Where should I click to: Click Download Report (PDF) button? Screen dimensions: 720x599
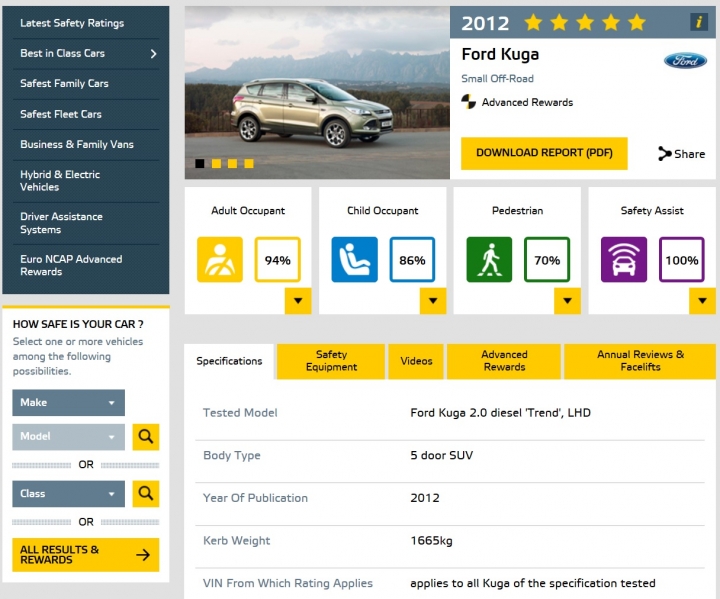[x=544, y=153]
